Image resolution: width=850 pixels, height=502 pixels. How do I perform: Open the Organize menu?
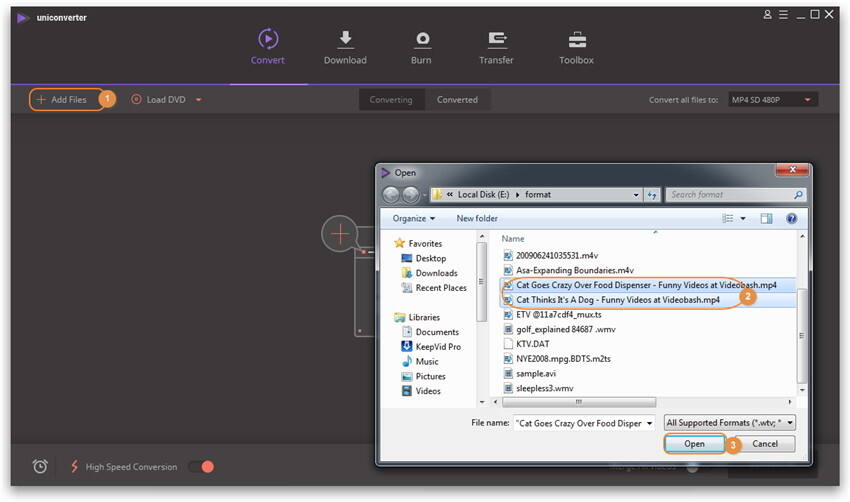(413, 218)
